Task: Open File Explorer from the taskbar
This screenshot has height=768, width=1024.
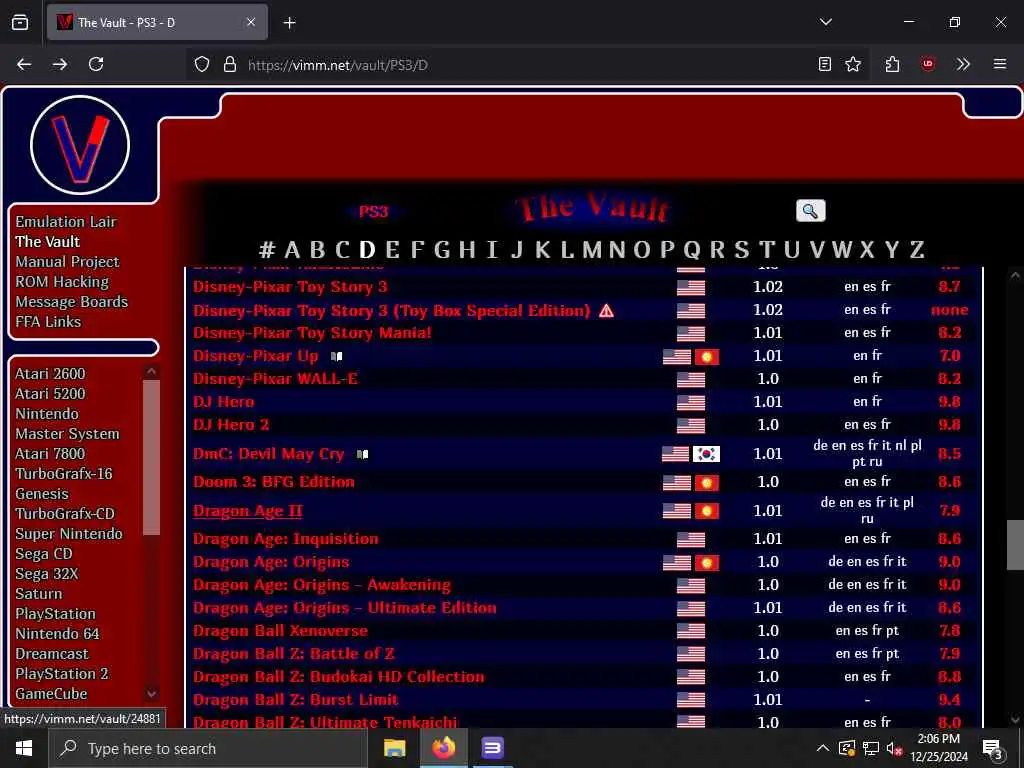Action: coord(394,748)
